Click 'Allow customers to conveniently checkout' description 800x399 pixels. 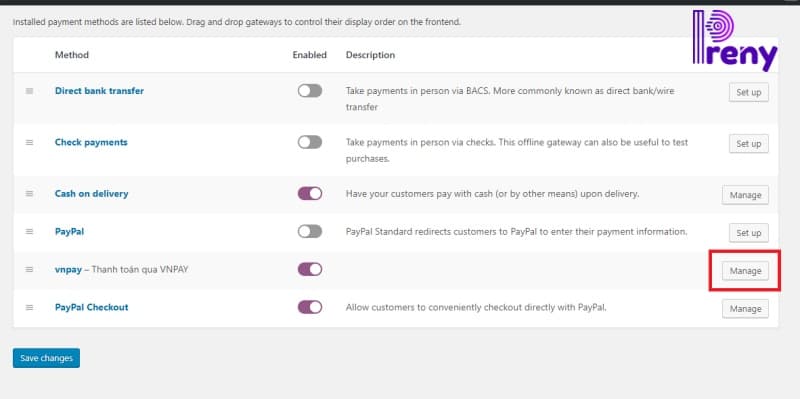click(x=476, y=308)
